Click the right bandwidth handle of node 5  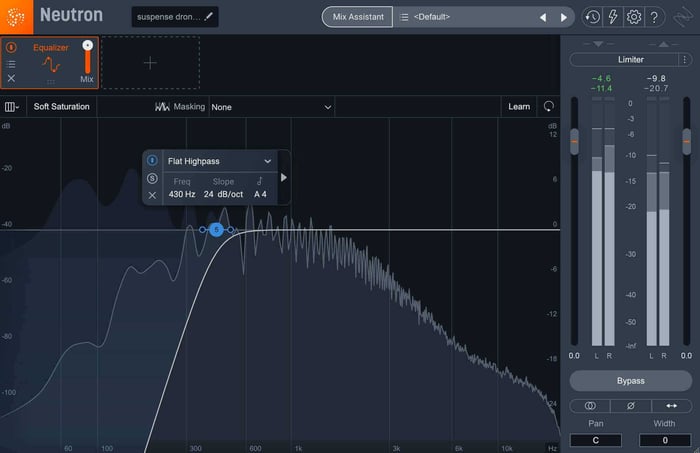(230, 230)
